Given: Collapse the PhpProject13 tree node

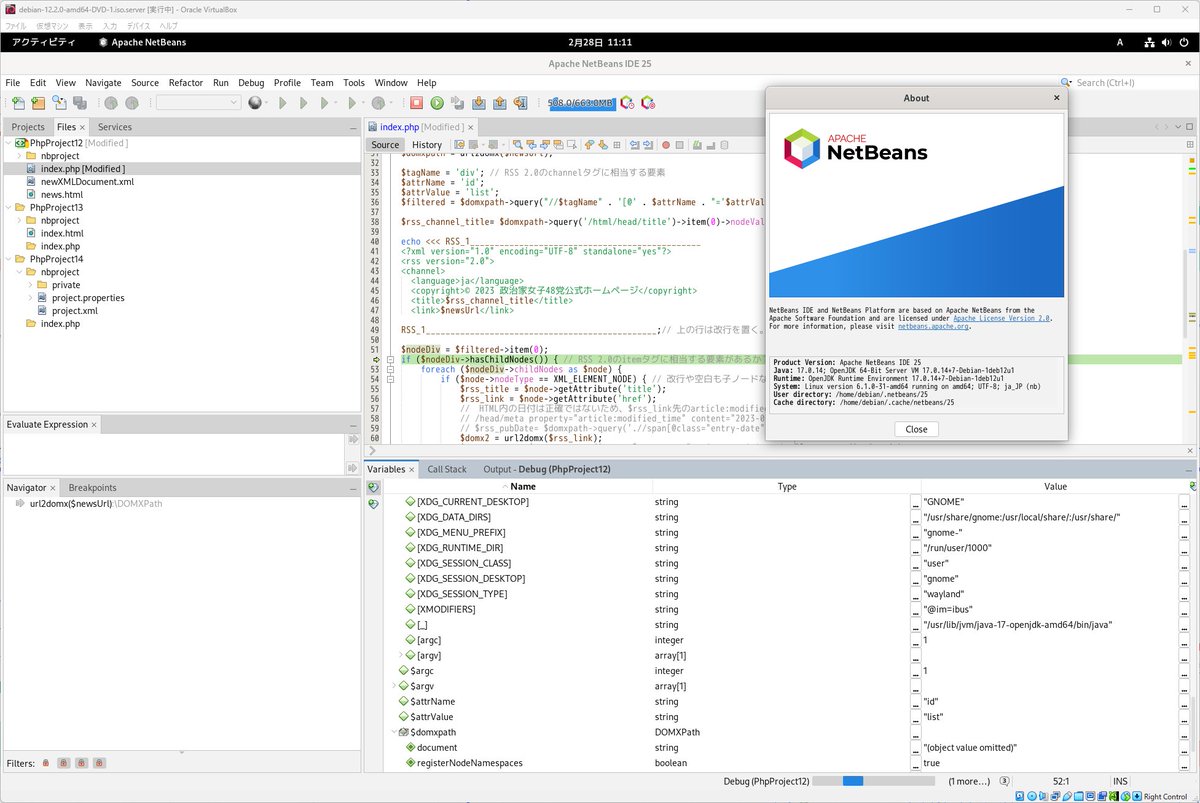Looking at the screenshot, I should tap(7, 207).
